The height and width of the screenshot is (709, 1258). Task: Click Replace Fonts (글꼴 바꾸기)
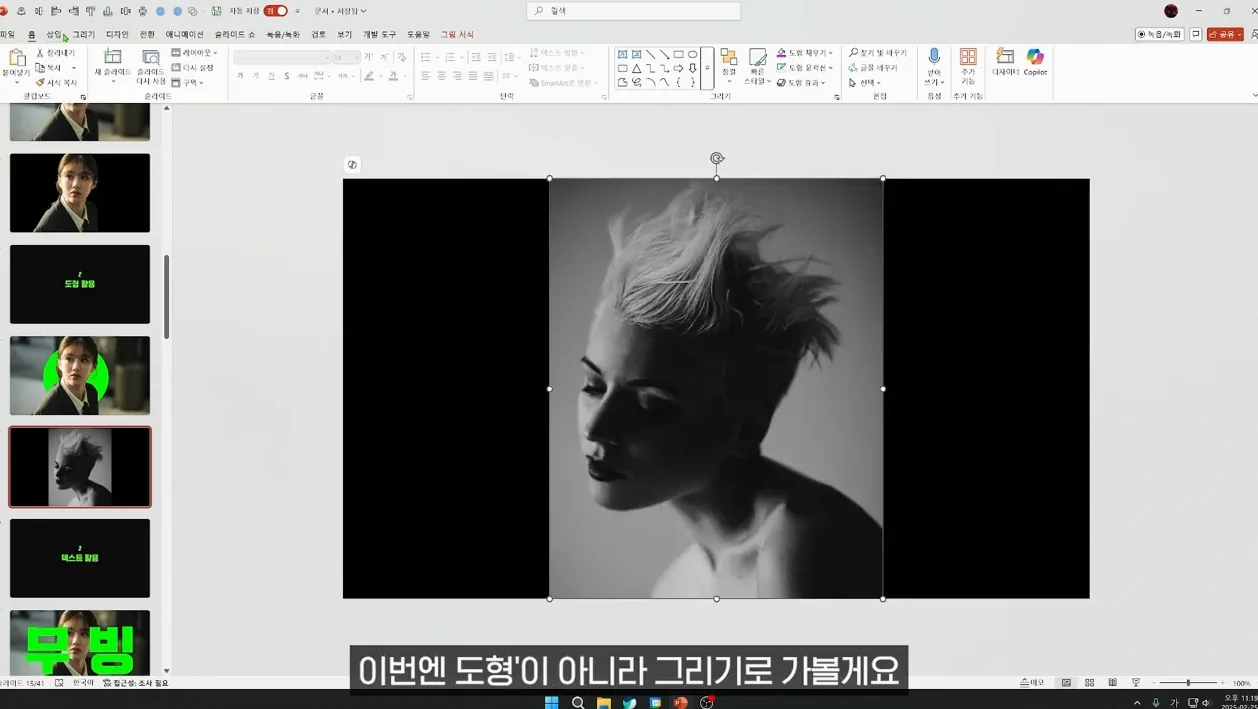tap(873, 68)
